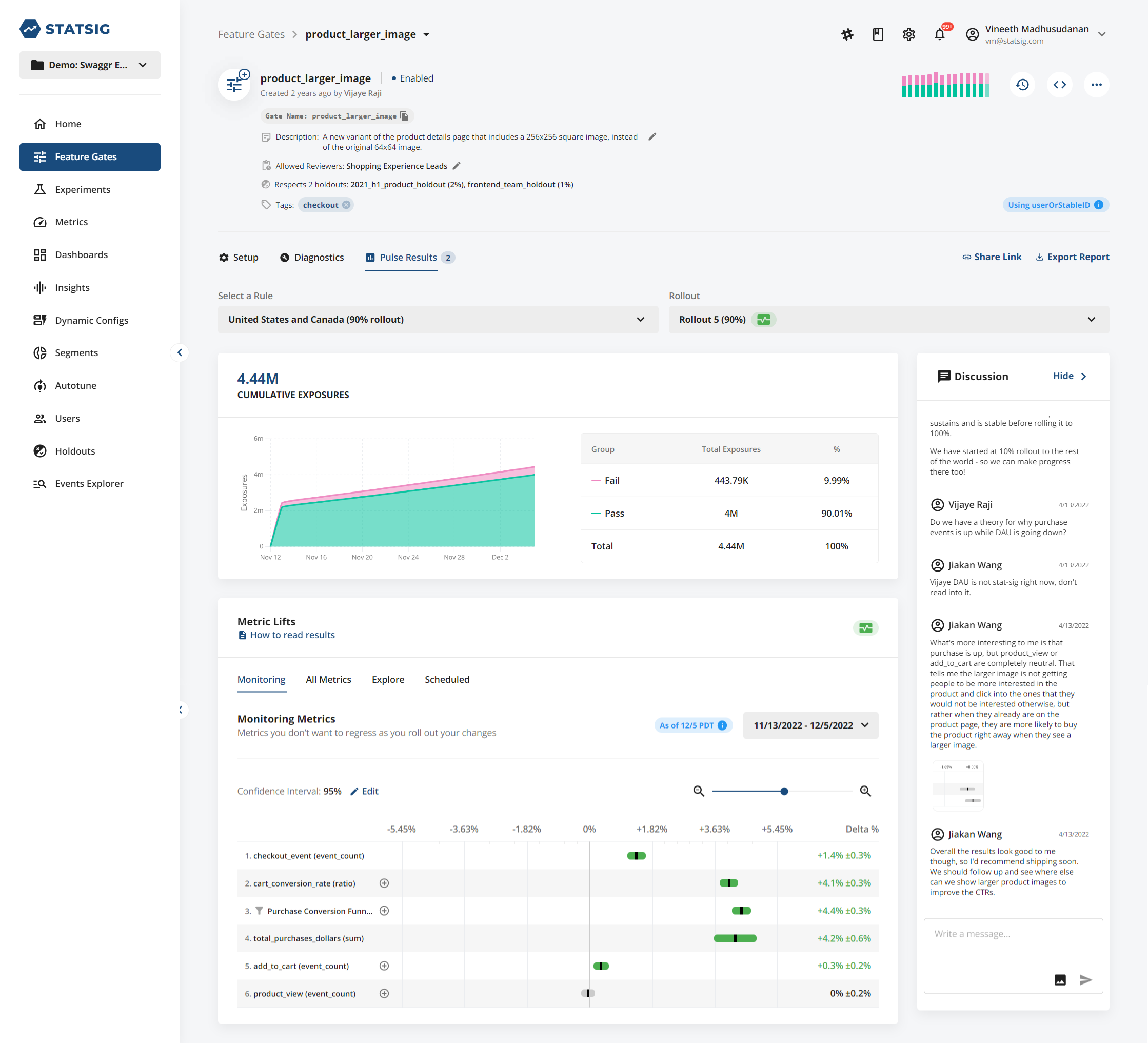Click the Feature Gates sidebar icon
Viewport: 1148px width, 1043px height.
(39, 156)
